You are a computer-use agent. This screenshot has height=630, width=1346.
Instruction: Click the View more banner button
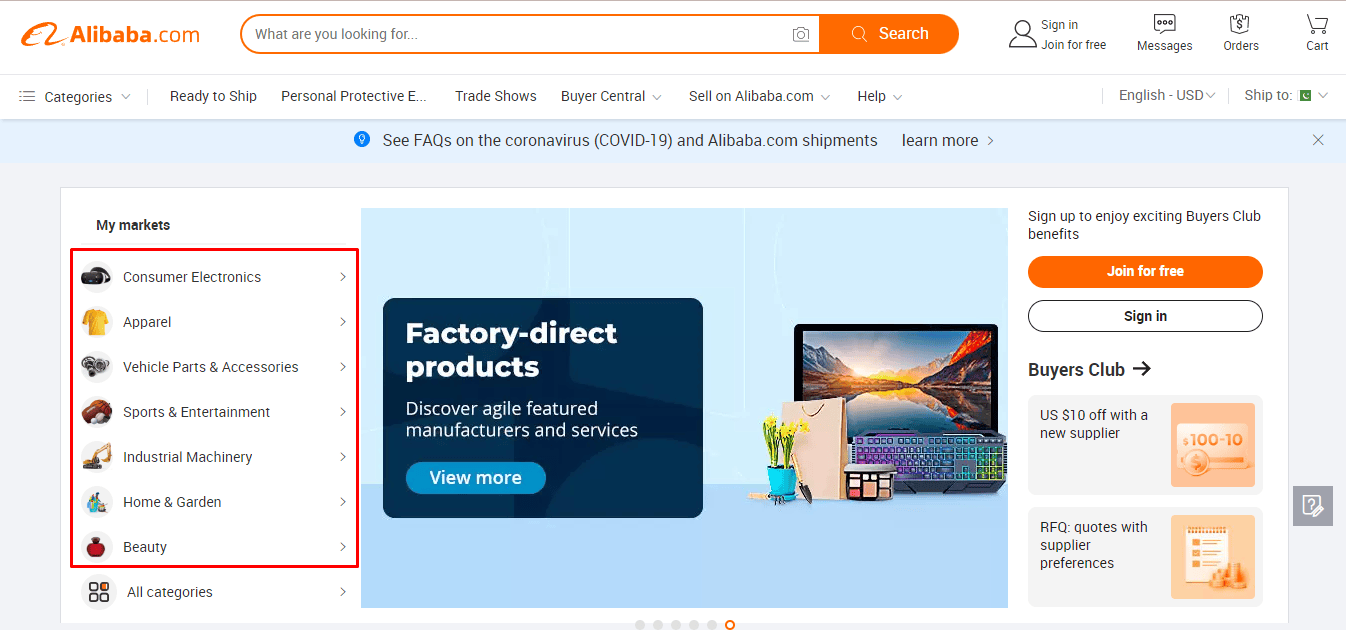coord(476,478)
